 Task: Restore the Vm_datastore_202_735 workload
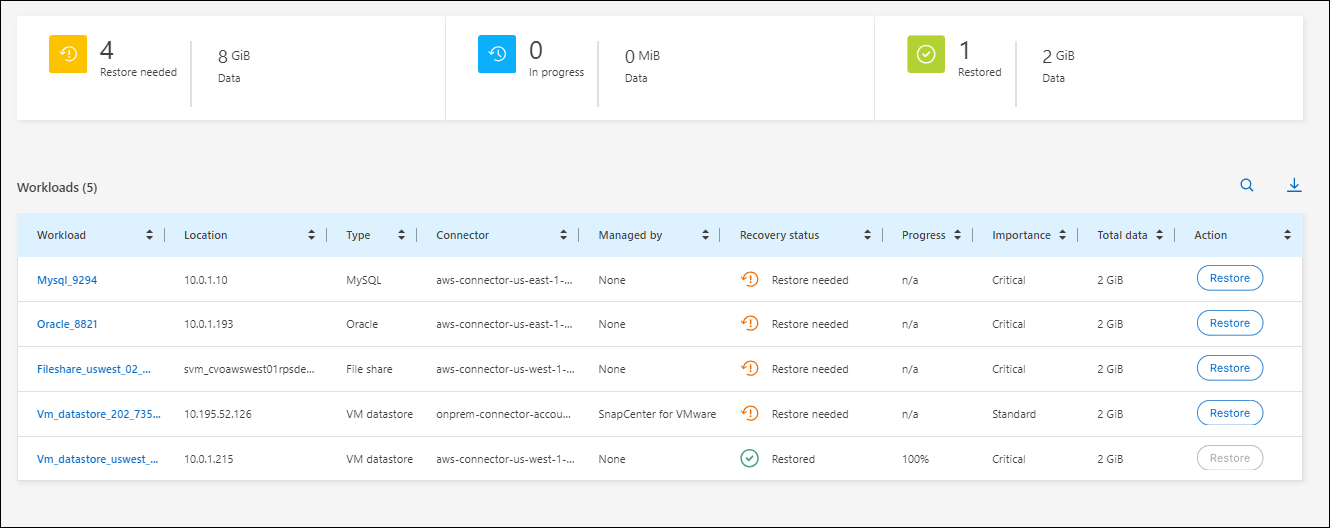(1229, 413)
